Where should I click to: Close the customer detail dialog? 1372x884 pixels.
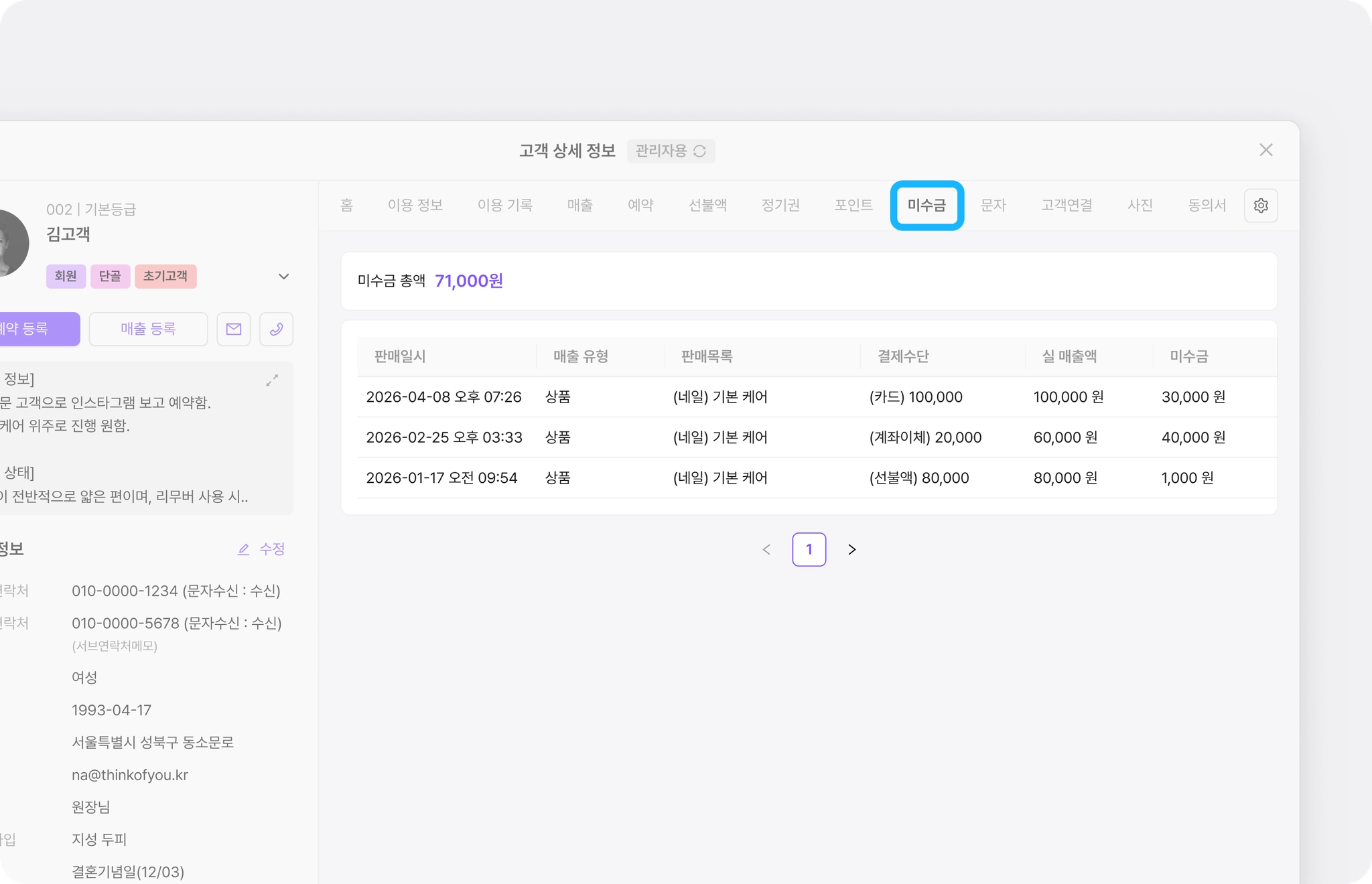(1265, 150)
